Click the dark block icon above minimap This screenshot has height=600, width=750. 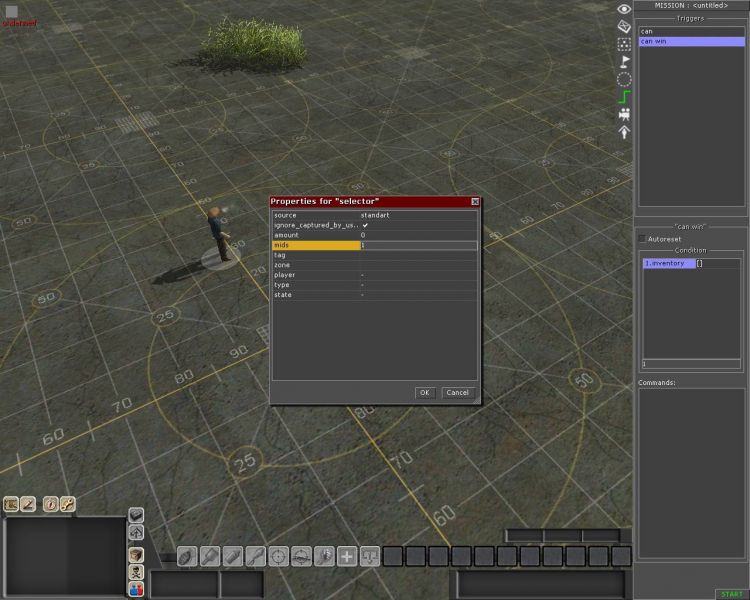coord(136,515)
